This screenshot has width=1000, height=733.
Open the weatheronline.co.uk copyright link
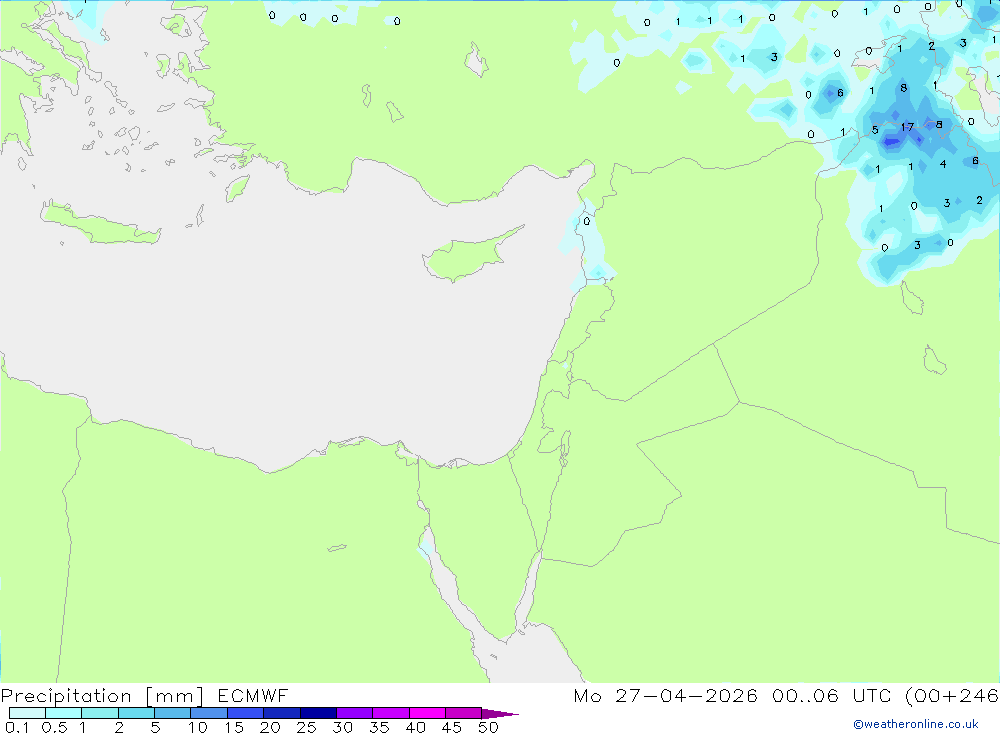pyautogui.click(x=916, y=724)
